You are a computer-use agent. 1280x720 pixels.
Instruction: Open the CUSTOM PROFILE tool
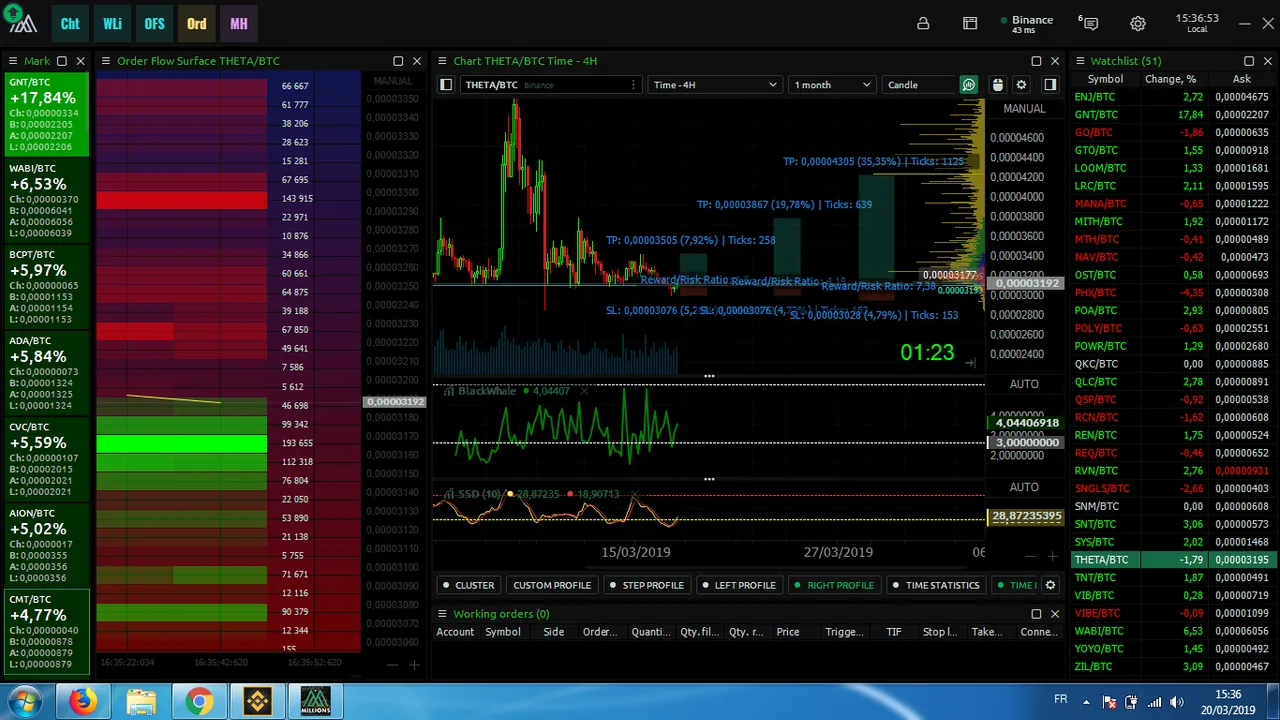point(552,585)
